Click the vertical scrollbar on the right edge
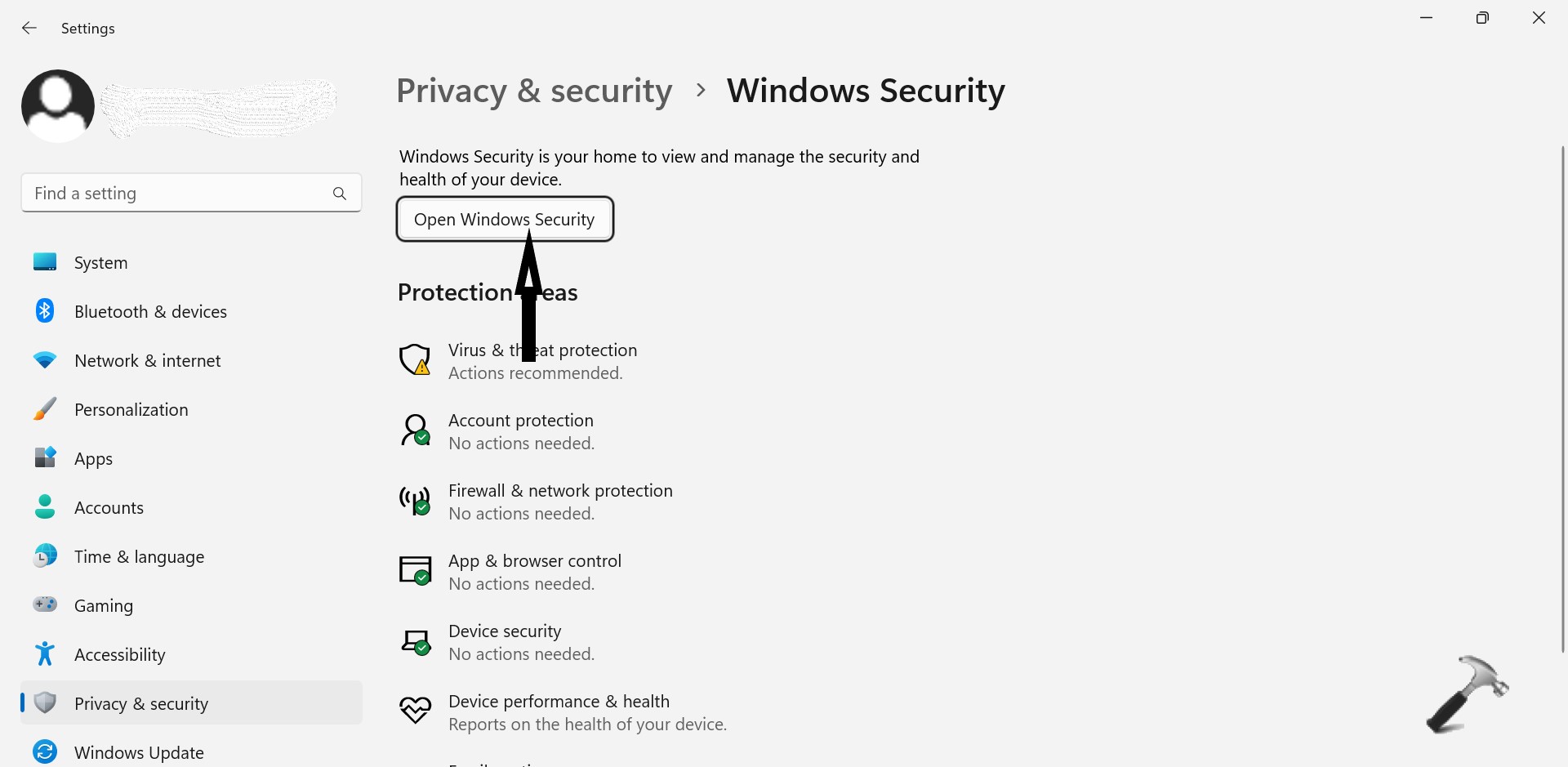The image size is (1568, 767). (1562, 399)
